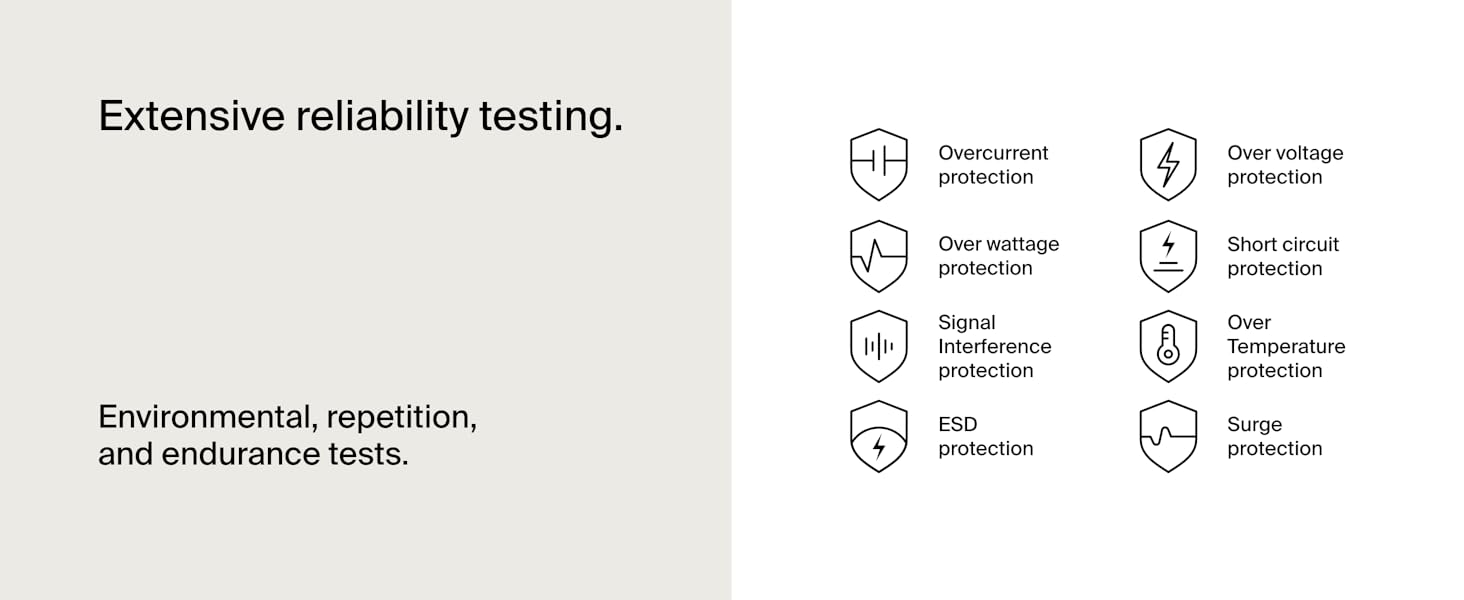Click the Signal Interference waveform shield icon
The width and height of the screenshot is (1464, 600).
879,346
